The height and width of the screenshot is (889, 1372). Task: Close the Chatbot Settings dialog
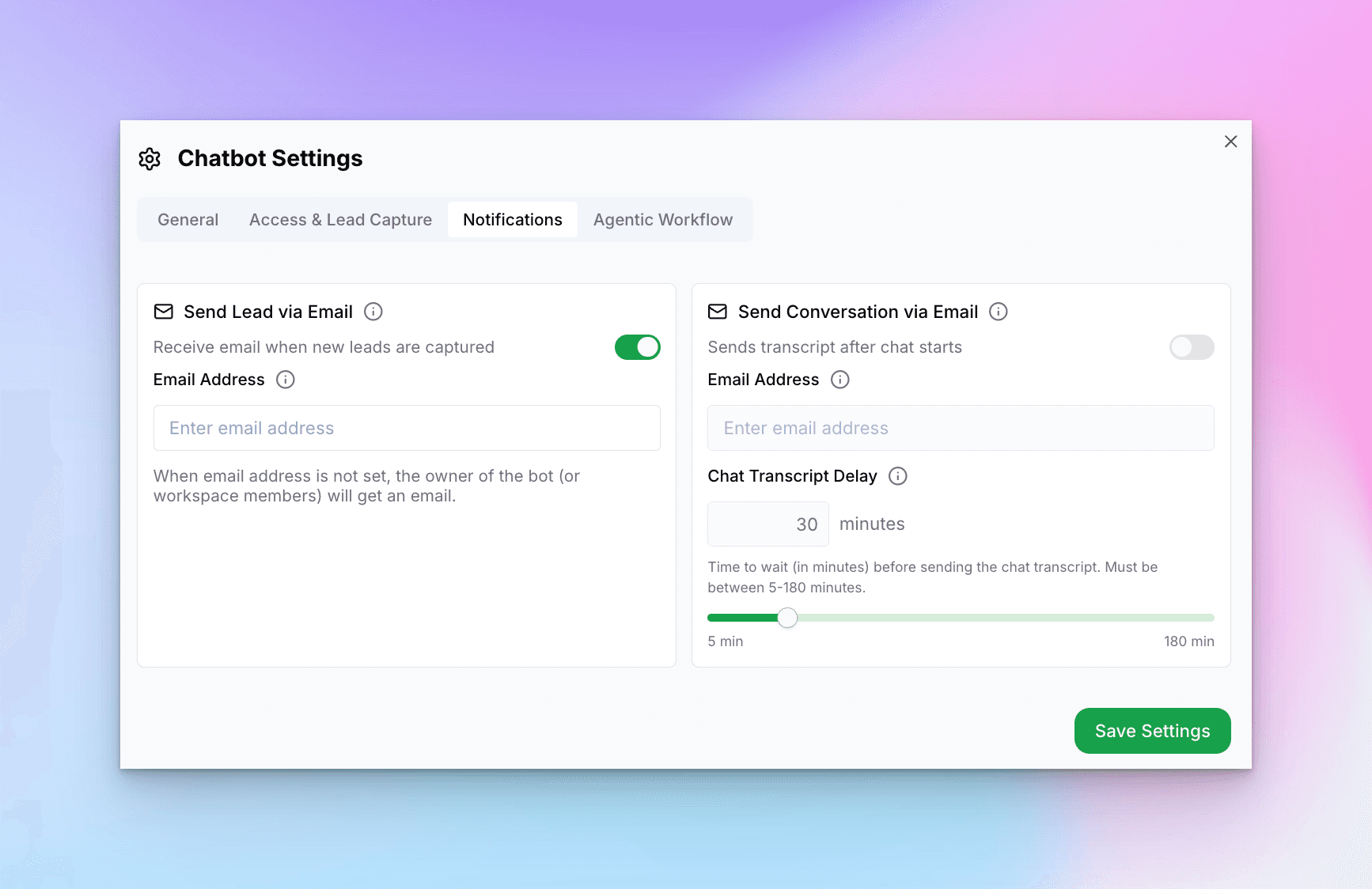1230,142
